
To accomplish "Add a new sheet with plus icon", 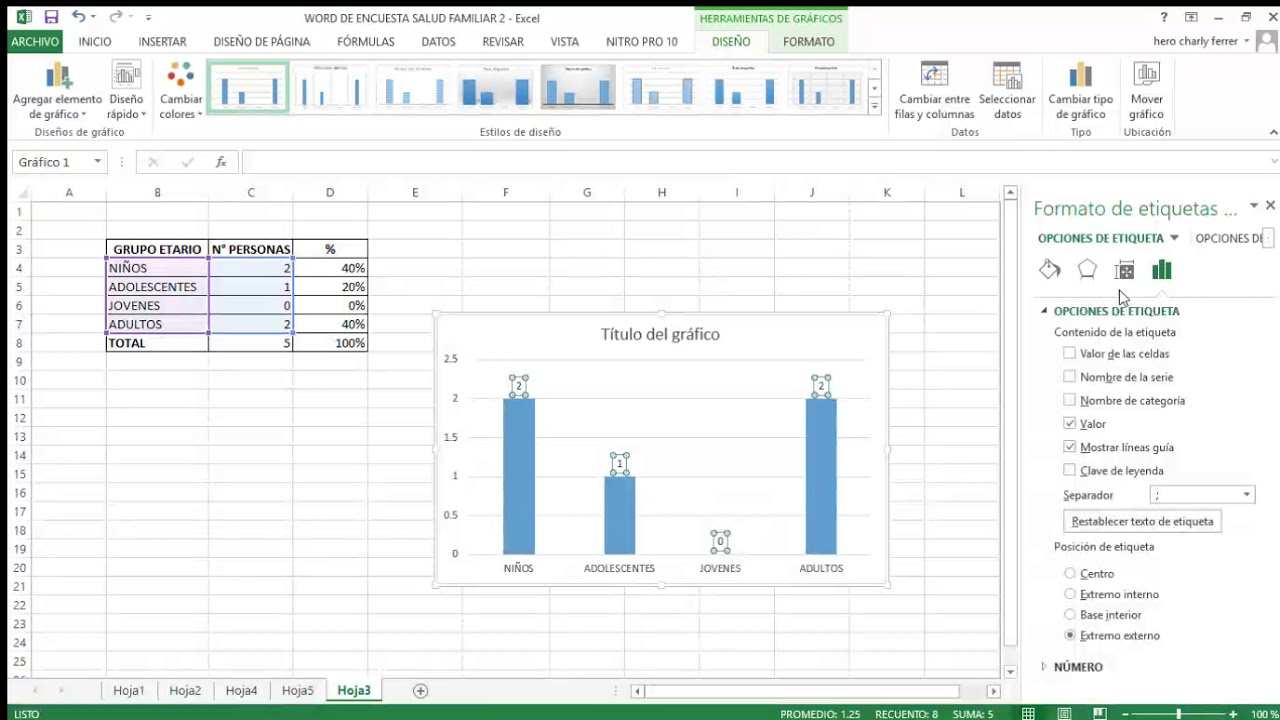I will (420, 691).
